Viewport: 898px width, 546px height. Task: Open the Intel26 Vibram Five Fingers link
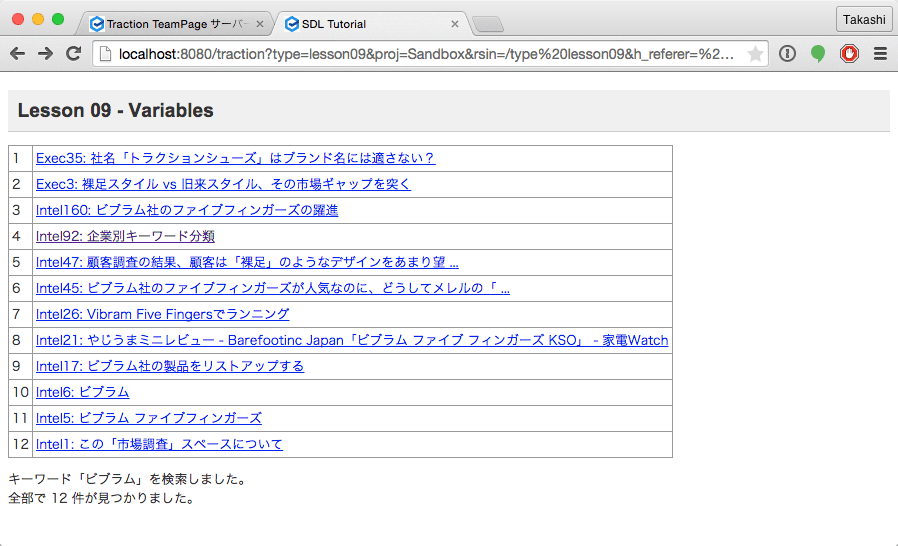(x=162, y=314)
